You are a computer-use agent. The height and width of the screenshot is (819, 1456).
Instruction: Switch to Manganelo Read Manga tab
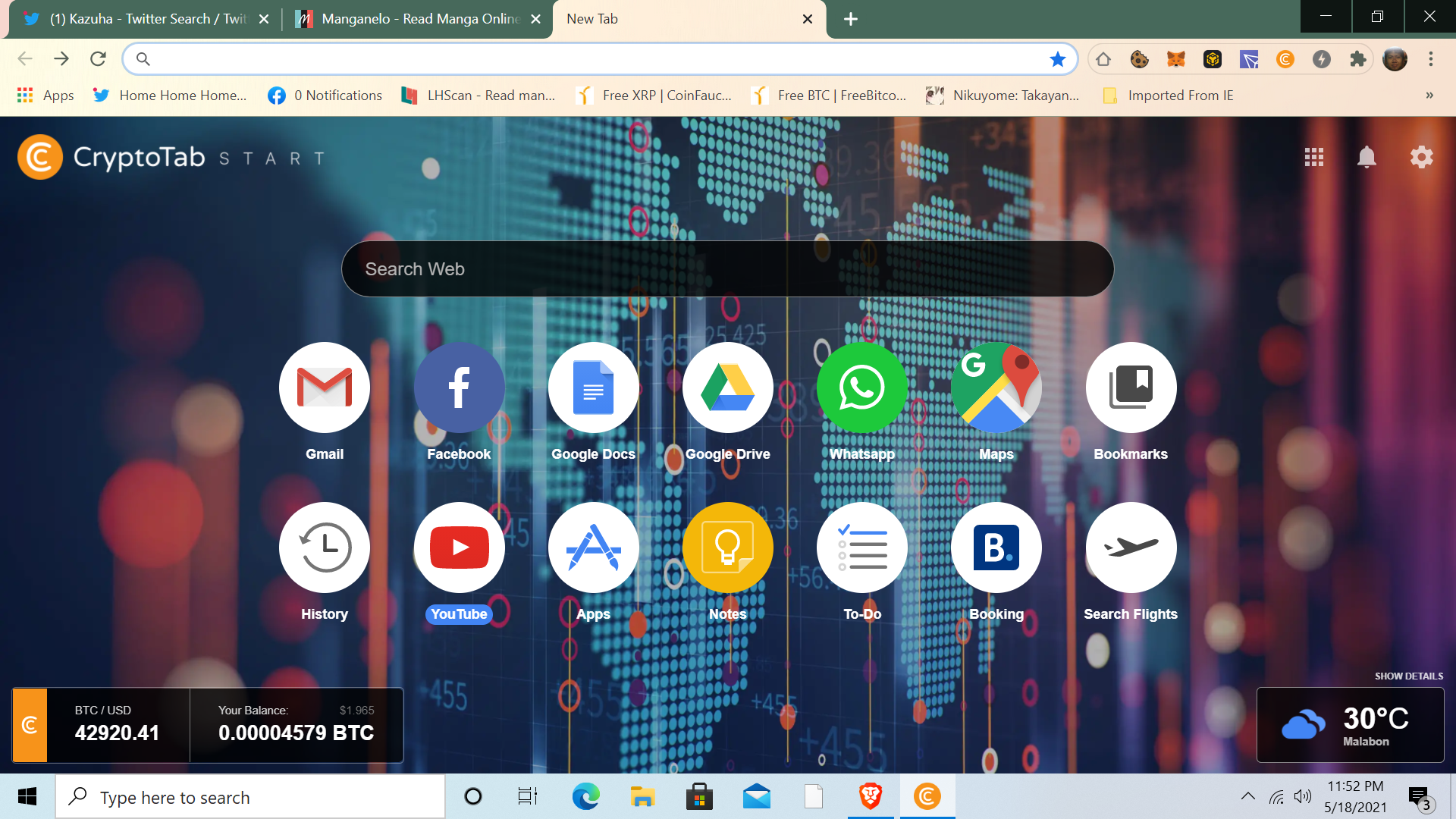click(417, 19)
